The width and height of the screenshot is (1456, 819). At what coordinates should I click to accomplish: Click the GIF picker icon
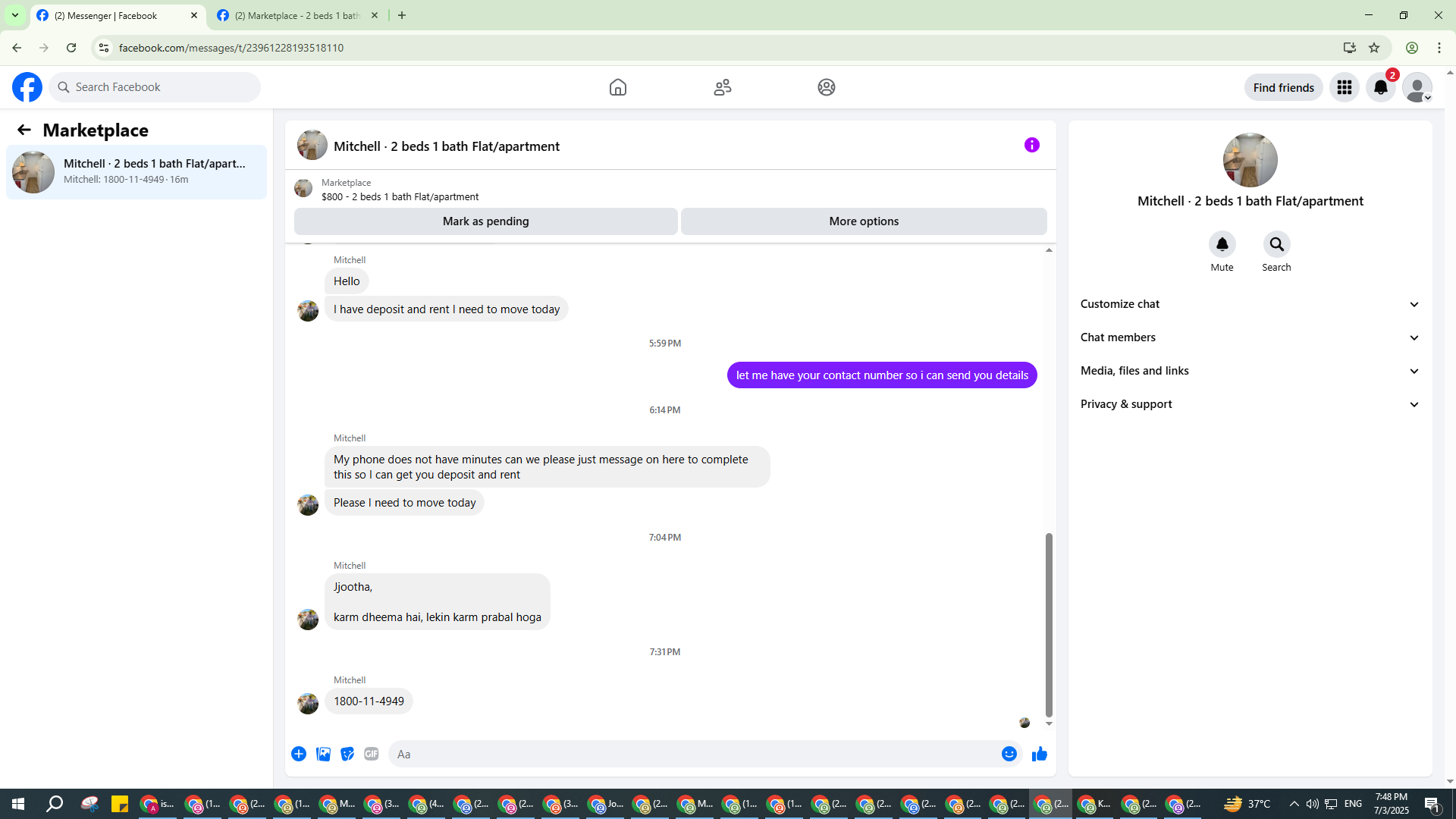click(x=371, y=754)
